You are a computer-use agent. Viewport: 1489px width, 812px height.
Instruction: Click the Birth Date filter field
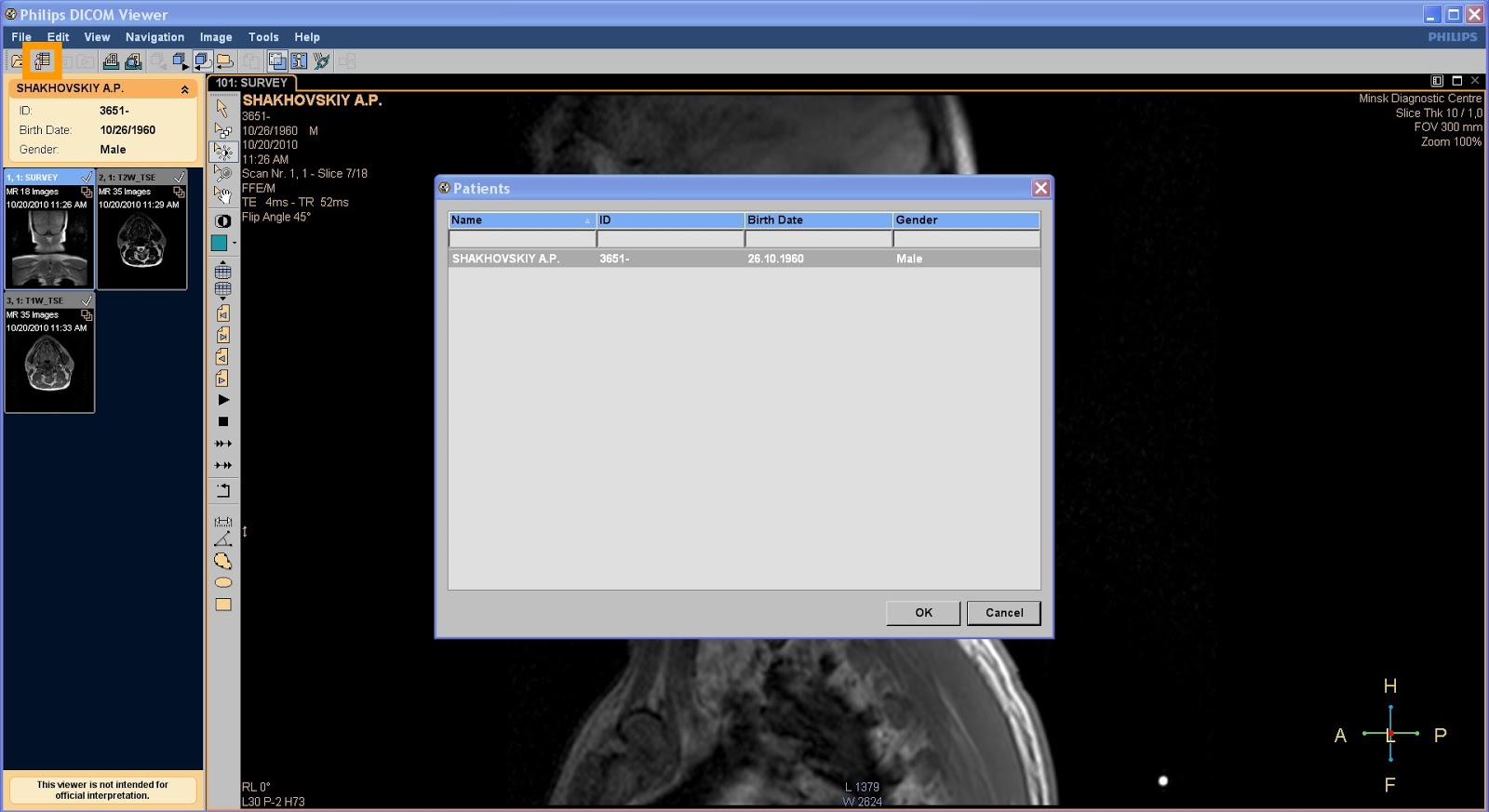(818, 239)
